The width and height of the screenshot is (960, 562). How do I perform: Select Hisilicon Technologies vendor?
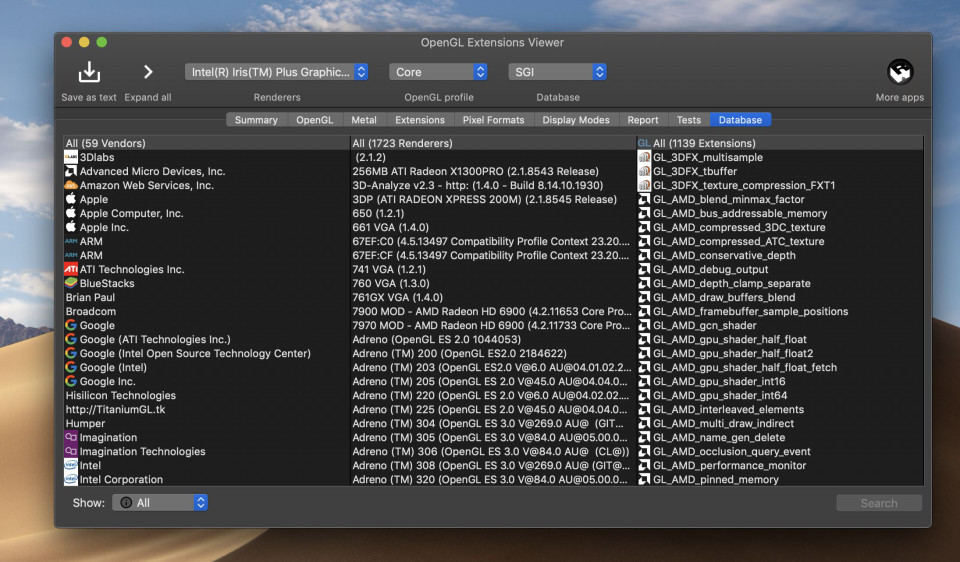tap(206, 395)
